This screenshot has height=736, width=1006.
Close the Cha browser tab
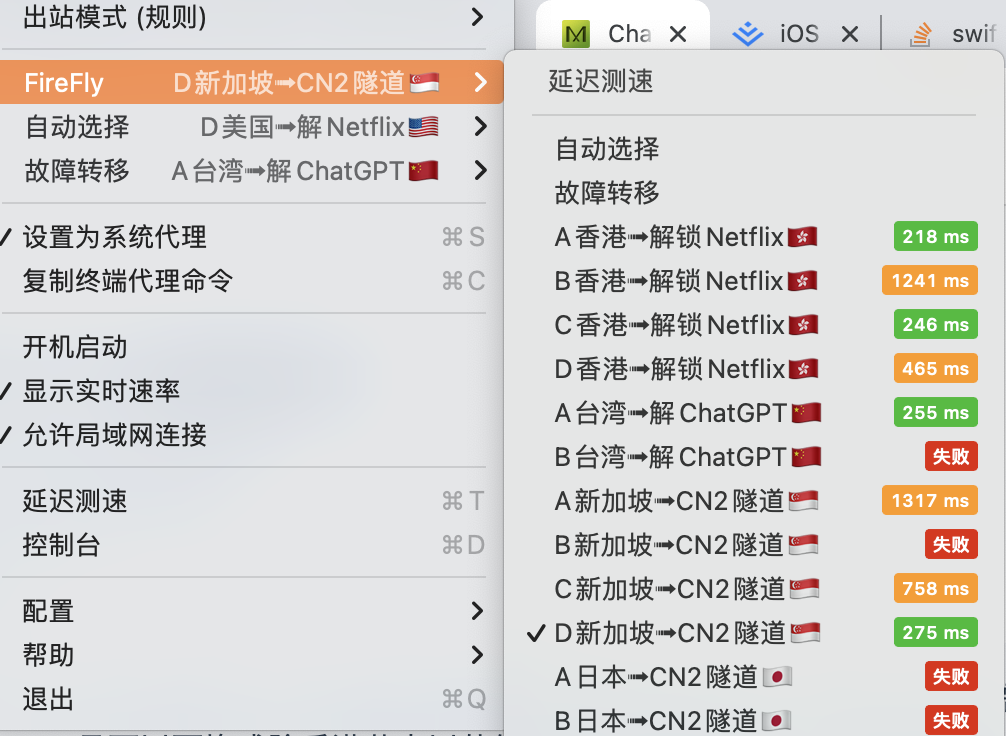[678, 34]
